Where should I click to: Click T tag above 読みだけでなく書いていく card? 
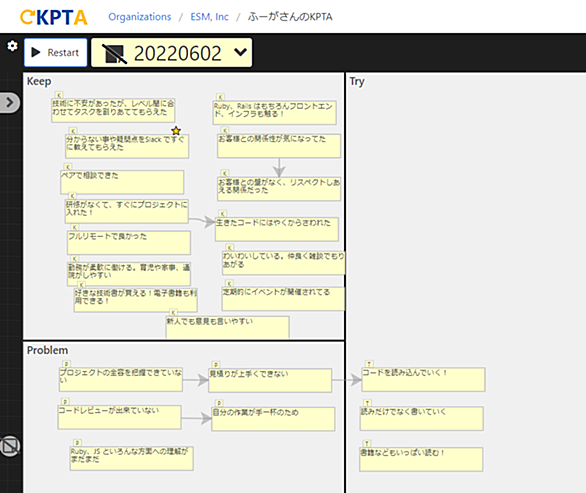coord(367,403)
